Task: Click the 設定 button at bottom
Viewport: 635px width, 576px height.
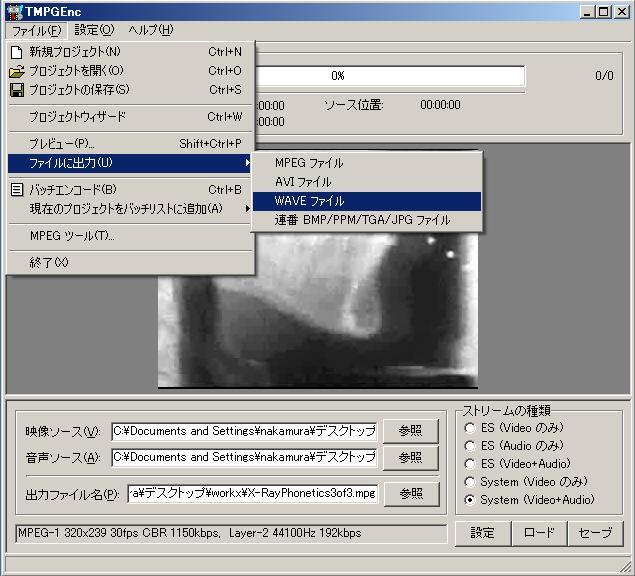Action: (483, 533)
